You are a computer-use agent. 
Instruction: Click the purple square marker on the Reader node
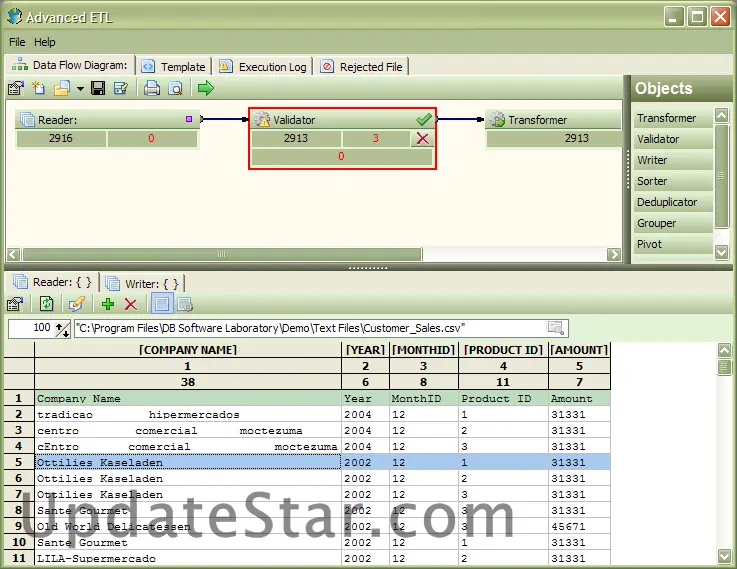(x=189, y=119)
